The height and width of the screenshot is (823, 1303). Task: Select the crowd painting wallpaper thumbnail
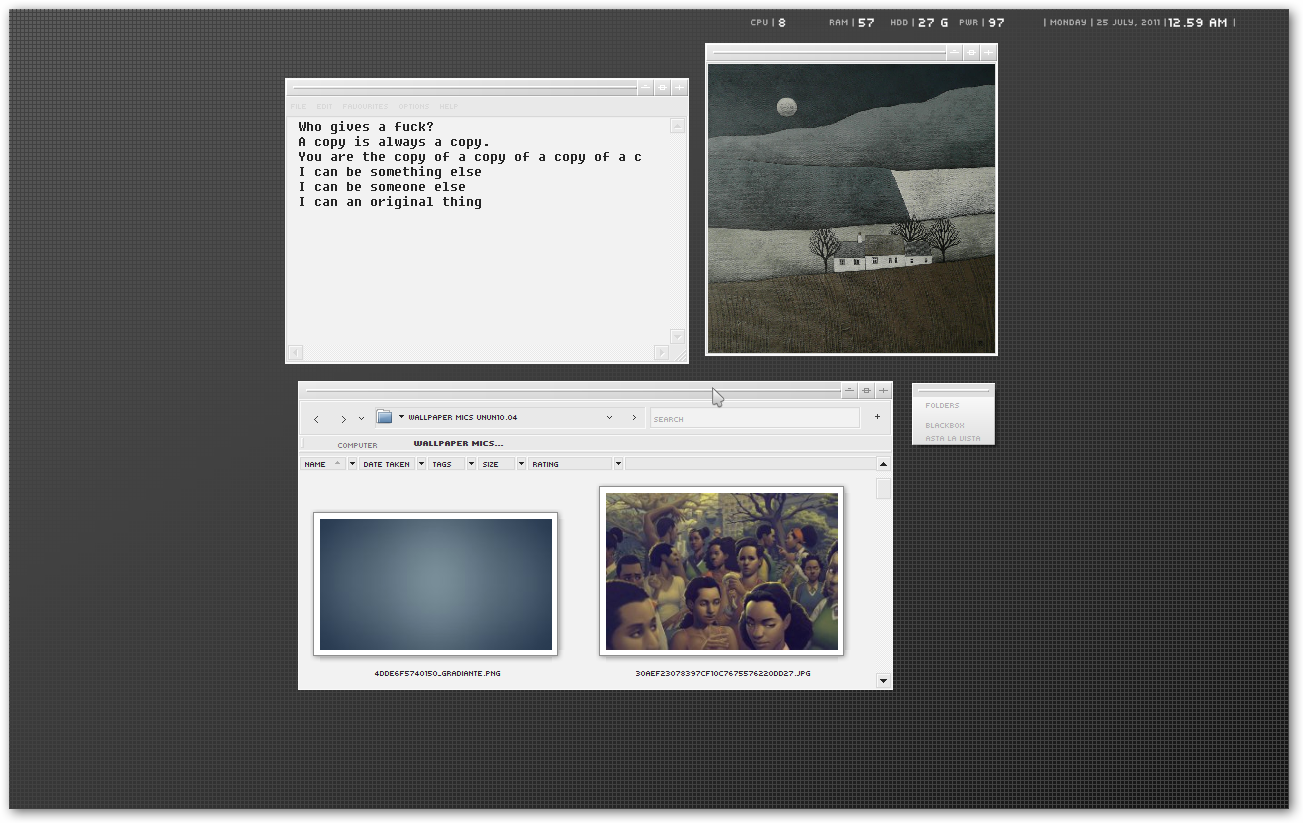(721, 571)
